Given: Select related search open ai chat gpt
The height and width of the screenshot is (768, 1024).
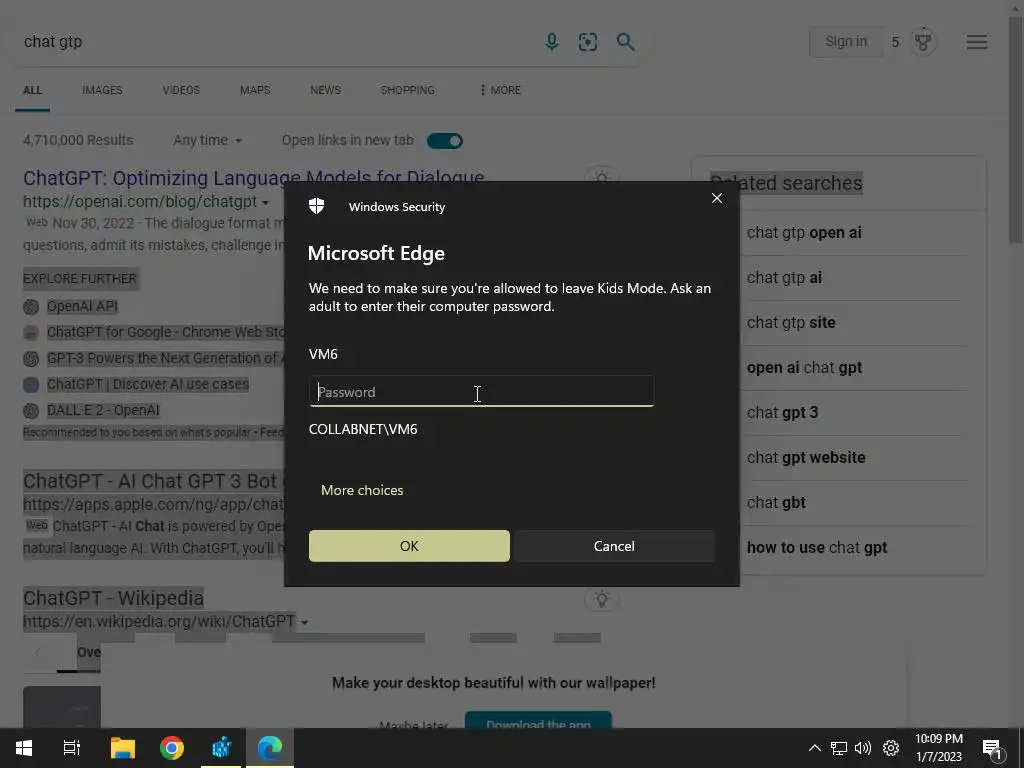Looking at the screenshot, I should point(804,368).
